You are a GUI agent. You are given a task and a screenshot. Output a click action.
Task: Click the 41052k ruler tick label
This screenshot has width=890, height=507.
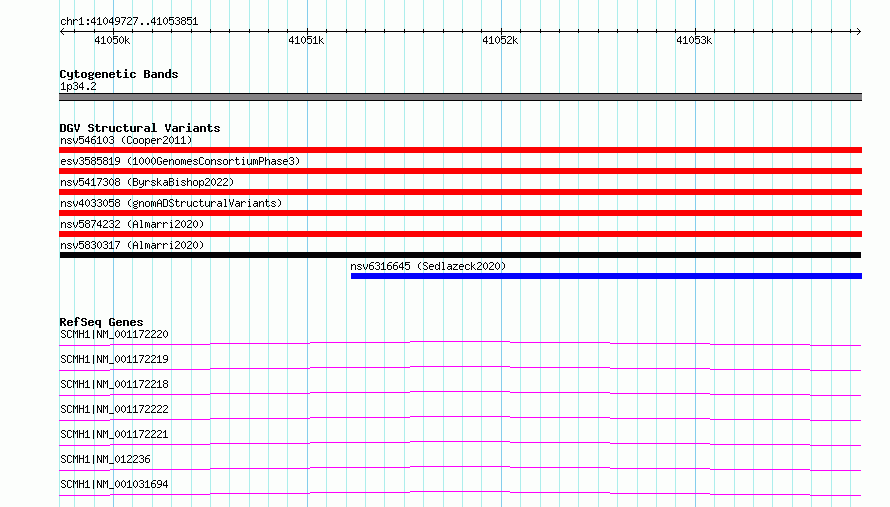pyautogui.click(x=500, y=40)
